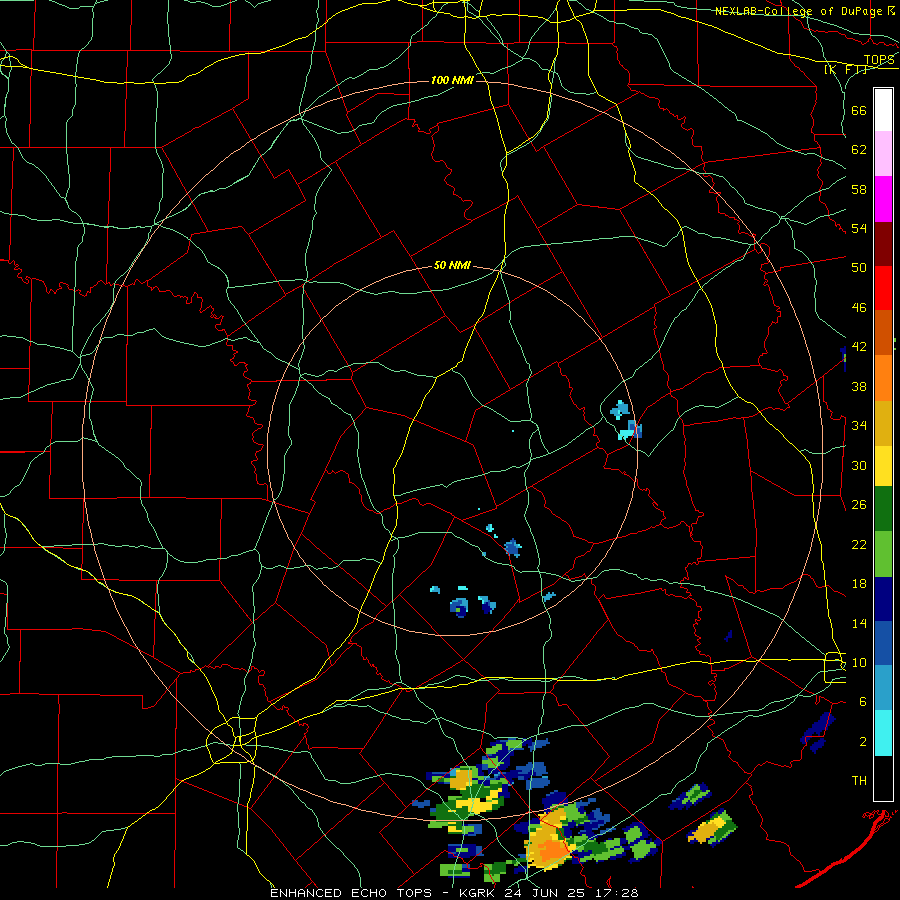The image size is (900, 900).
Task: Click the legend value '18'
Action: coord(859,584)
